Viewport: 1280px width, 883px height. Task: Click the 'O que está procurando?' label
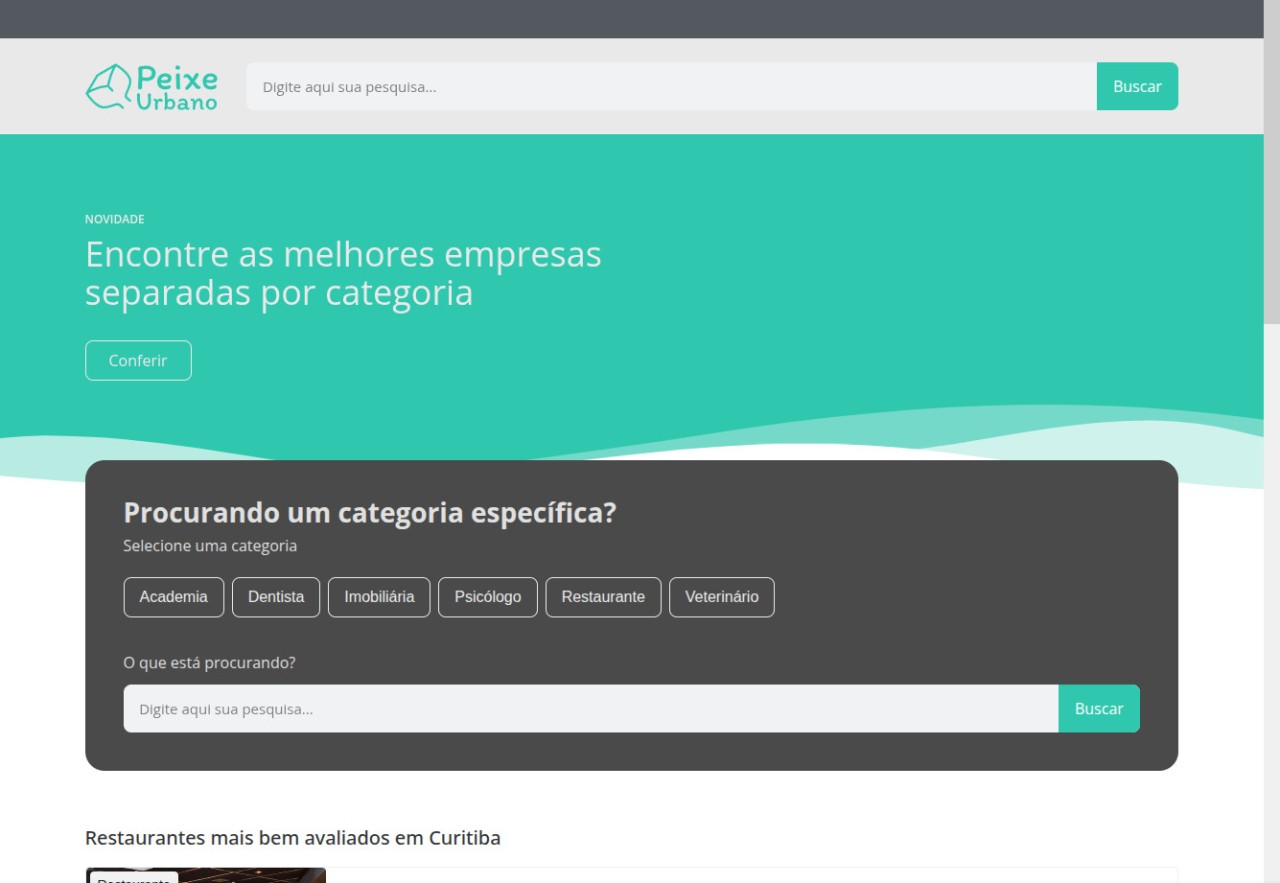tap(209, 663)
